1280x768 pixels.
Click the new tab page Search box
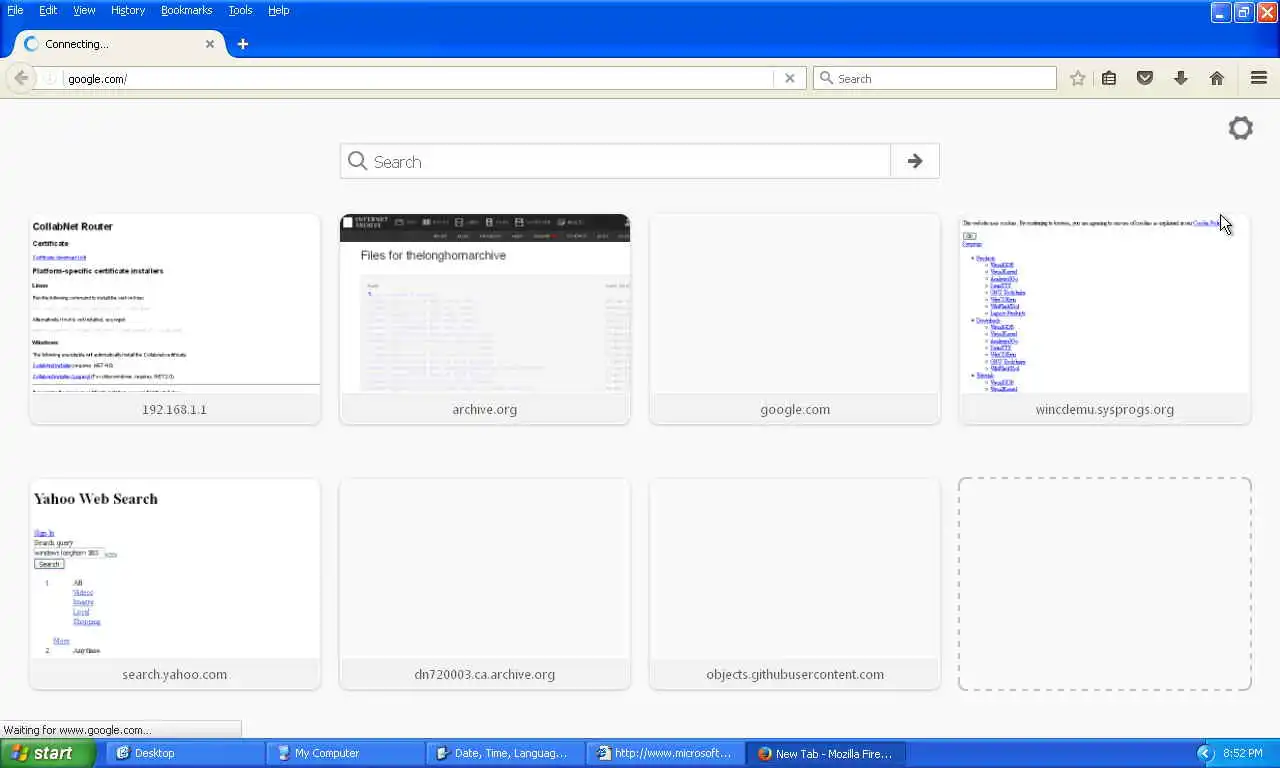tap(615, 161)
